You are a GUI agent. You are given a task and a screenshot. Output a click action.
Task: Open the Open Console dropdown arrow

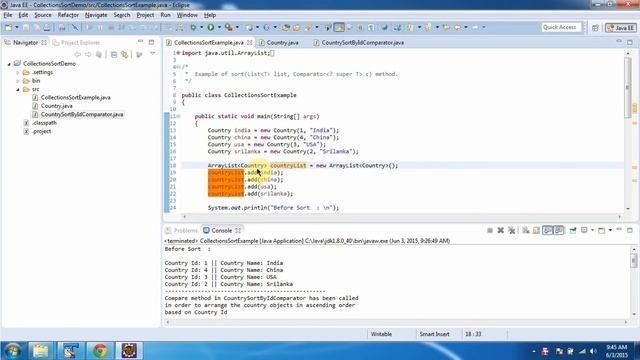click(610, 231)
